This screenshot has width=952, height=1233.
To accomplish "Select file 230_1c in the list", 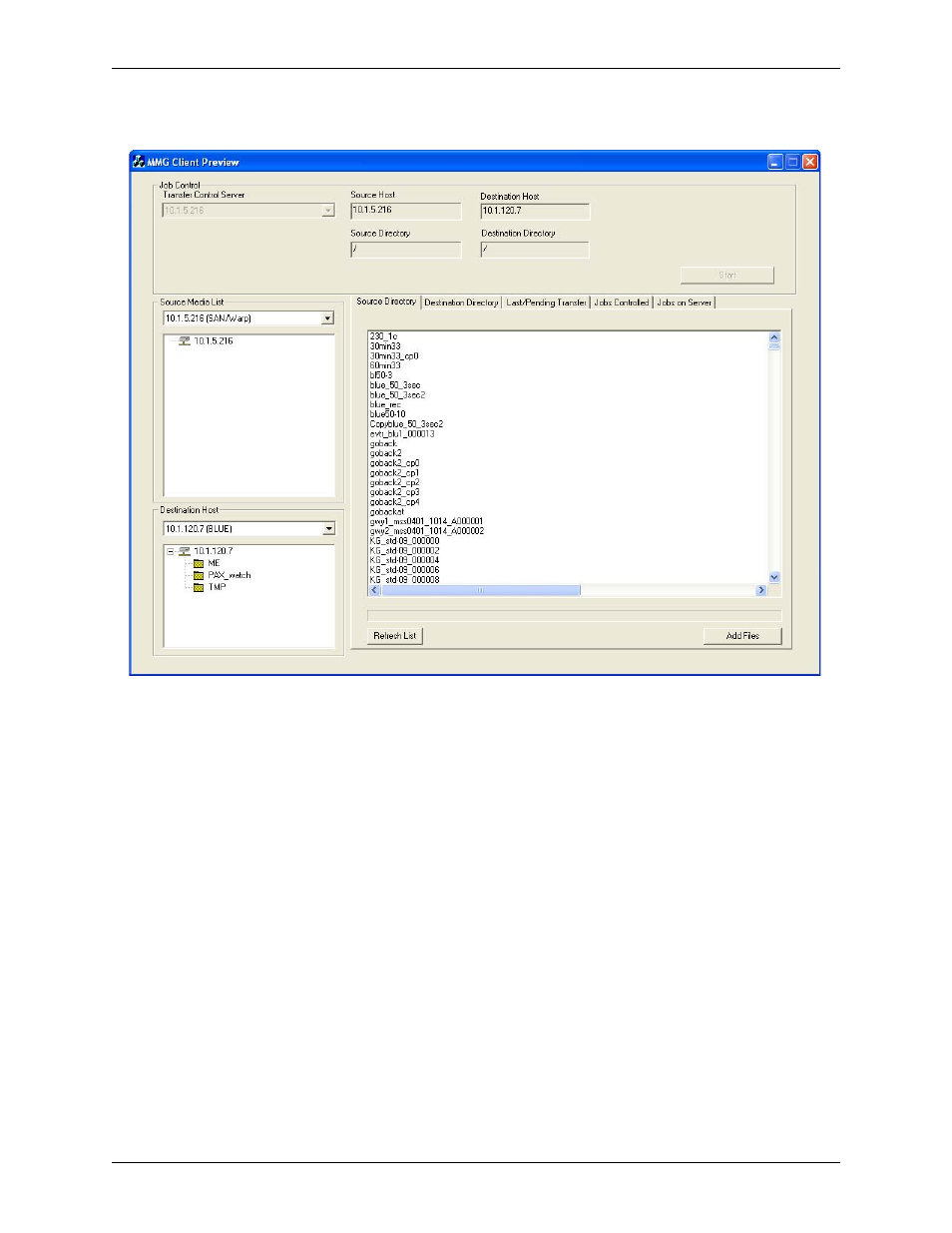I will click(x=384, y=336).
